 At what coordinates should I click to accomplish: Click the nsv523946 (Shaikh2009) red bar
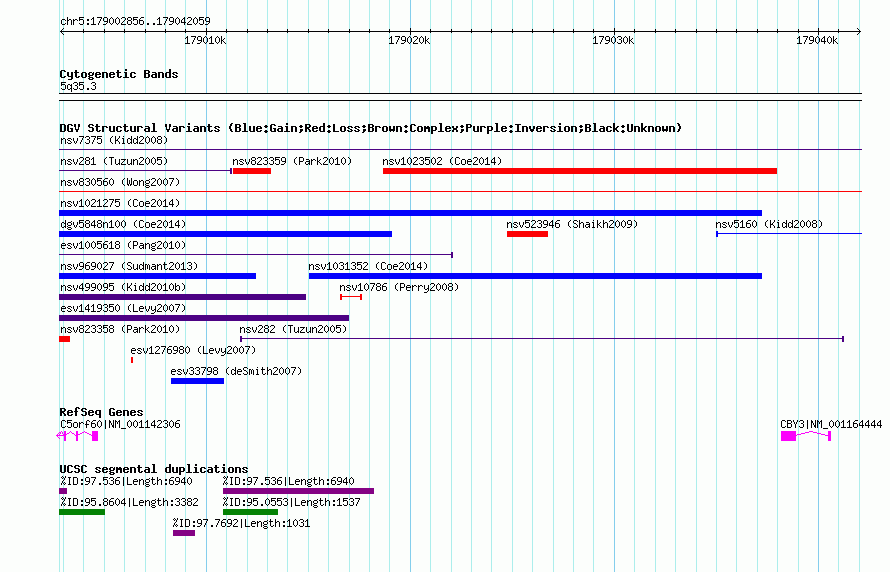click(527, 234)
